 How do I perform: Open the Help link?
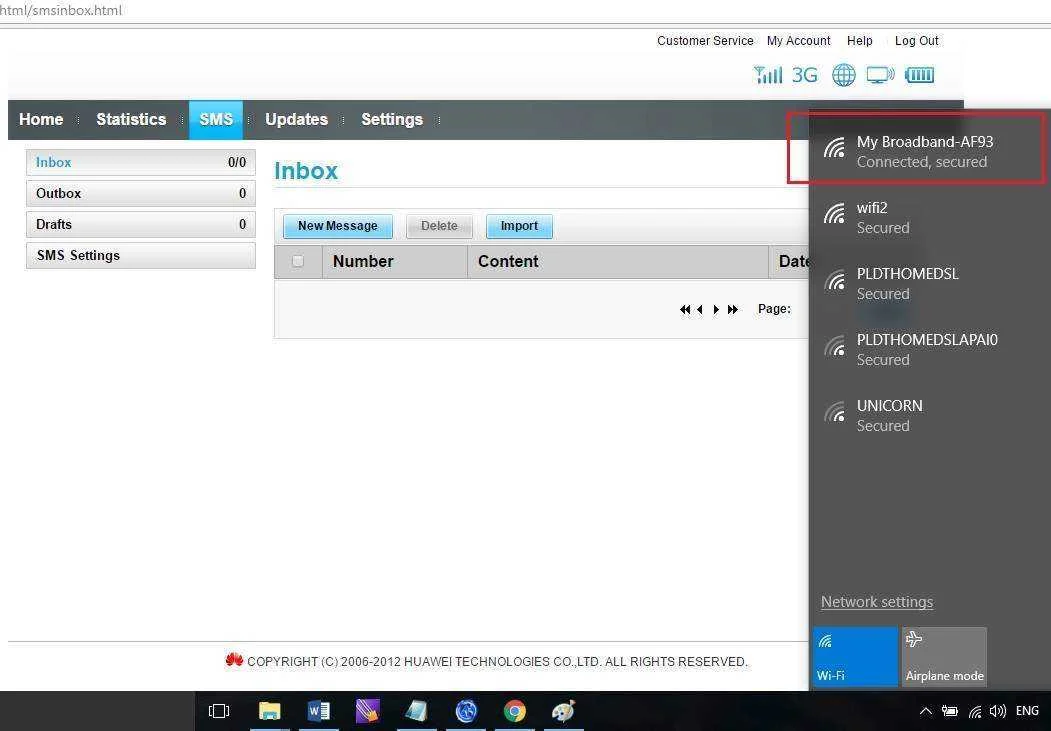coord(860,41)
